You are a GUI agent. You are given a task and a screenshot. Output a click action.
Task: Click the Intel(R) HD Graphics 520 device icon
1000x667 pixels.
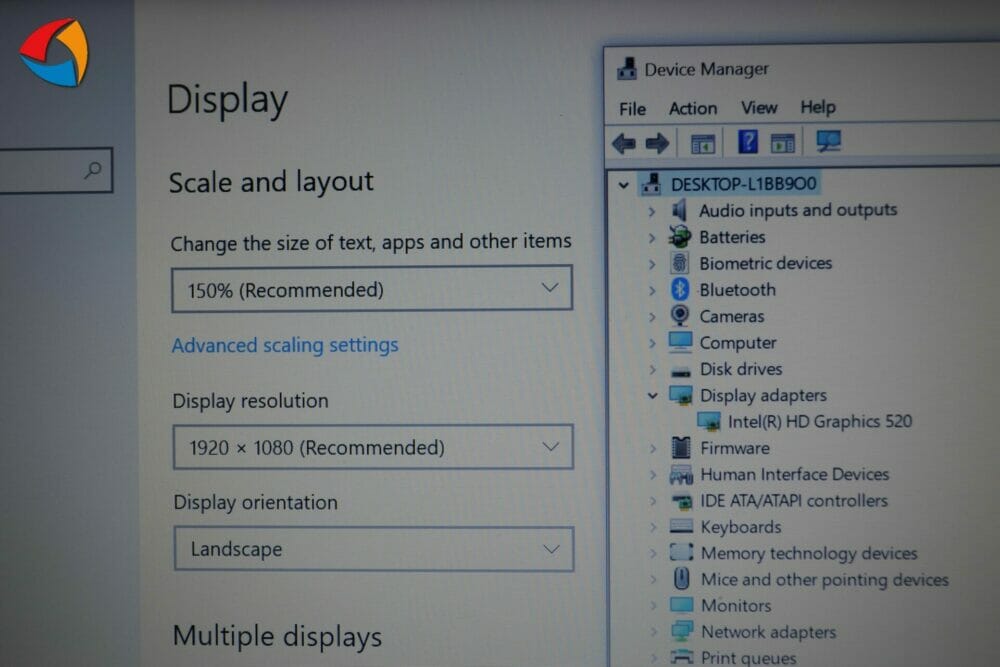pyautogui.click(x=709, y=421)
